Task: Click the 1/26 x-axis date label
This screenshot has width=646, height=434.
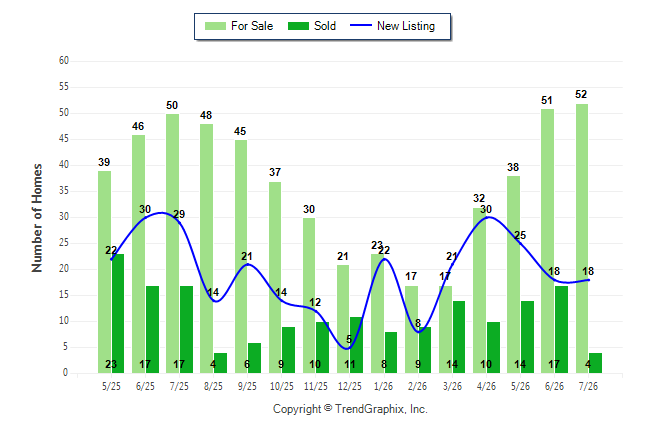Action: click(383, 386)
